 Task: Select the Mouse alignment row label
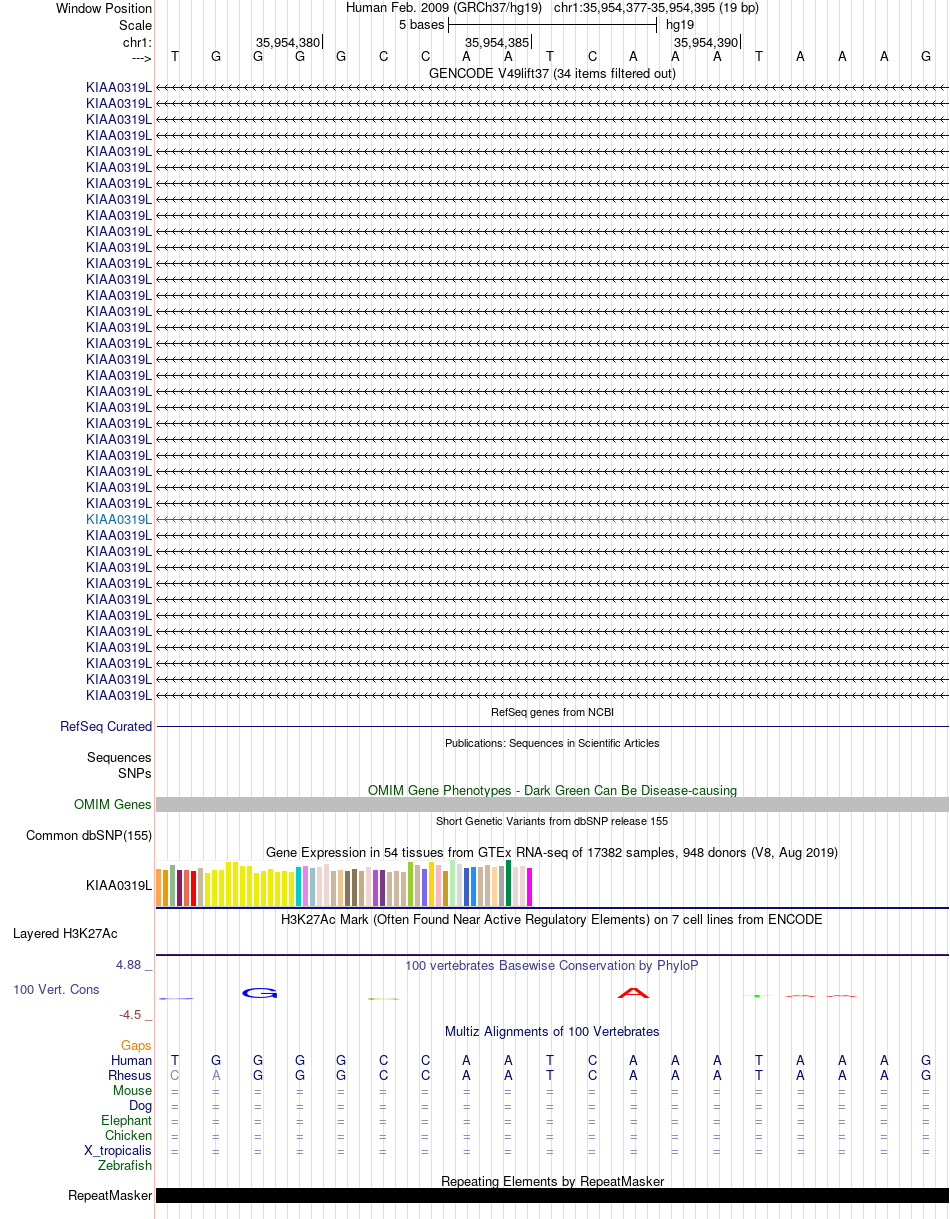click(x=133, y=1091)
